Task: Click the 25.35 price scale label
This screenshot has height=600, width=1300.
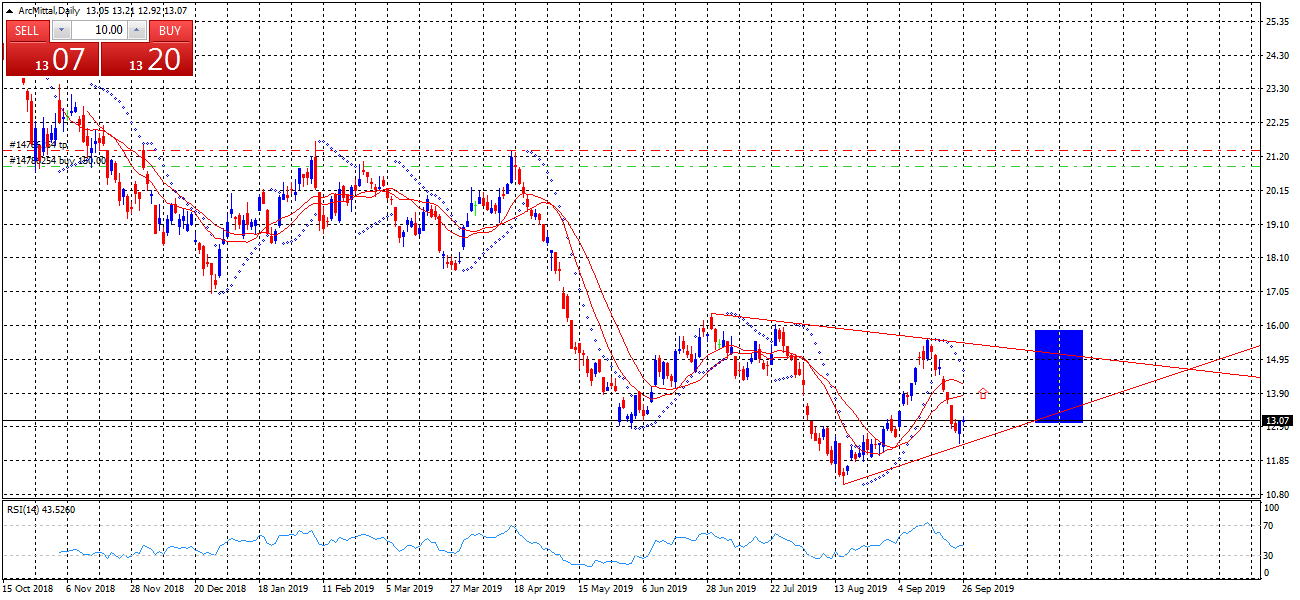Action: 1276,21
